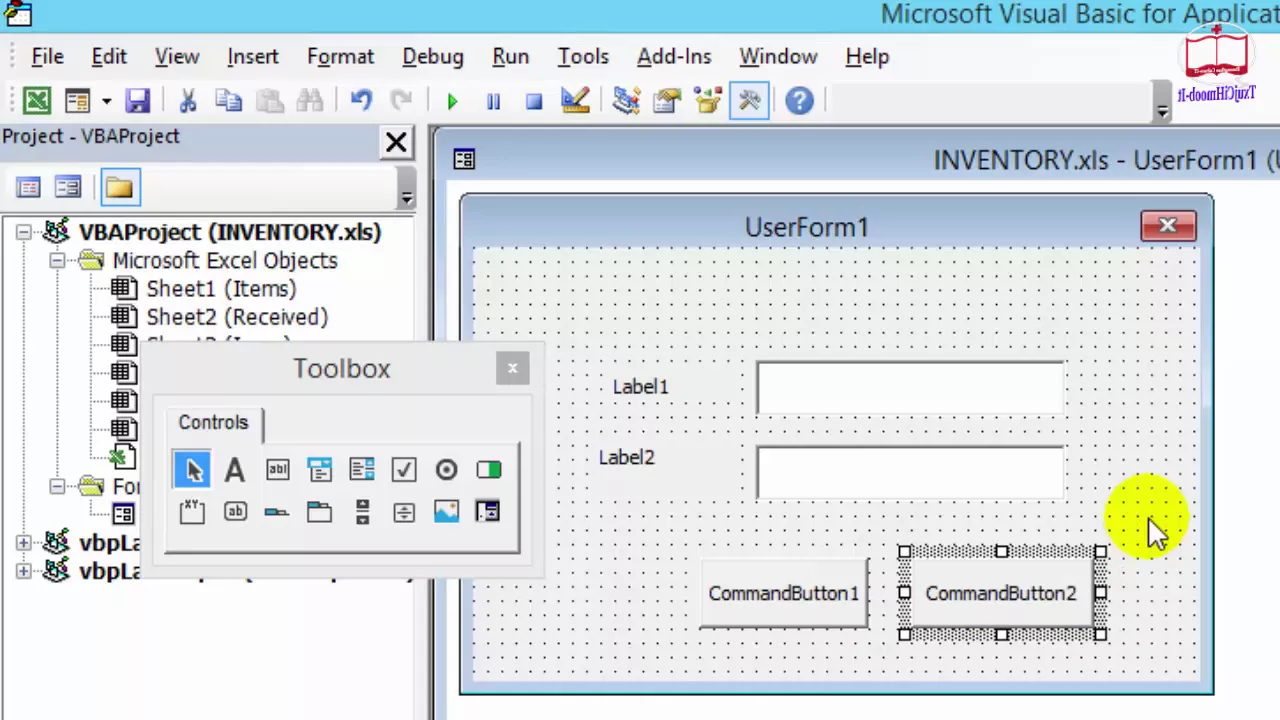Click the Controls tab in Toolbox

pos(213,423)
